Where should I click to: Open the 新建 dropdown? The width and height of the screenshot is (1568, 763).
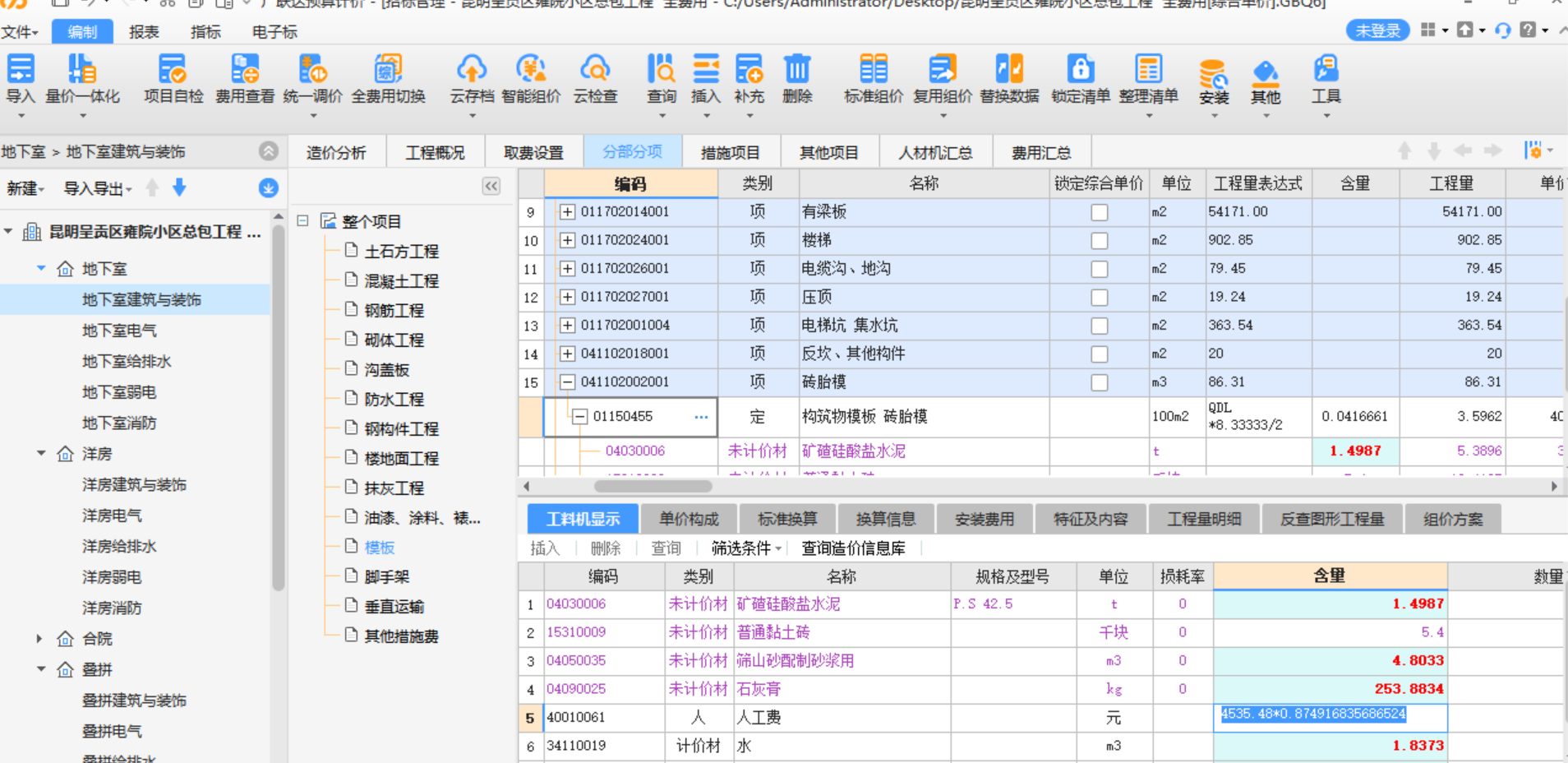coord(25,189)
